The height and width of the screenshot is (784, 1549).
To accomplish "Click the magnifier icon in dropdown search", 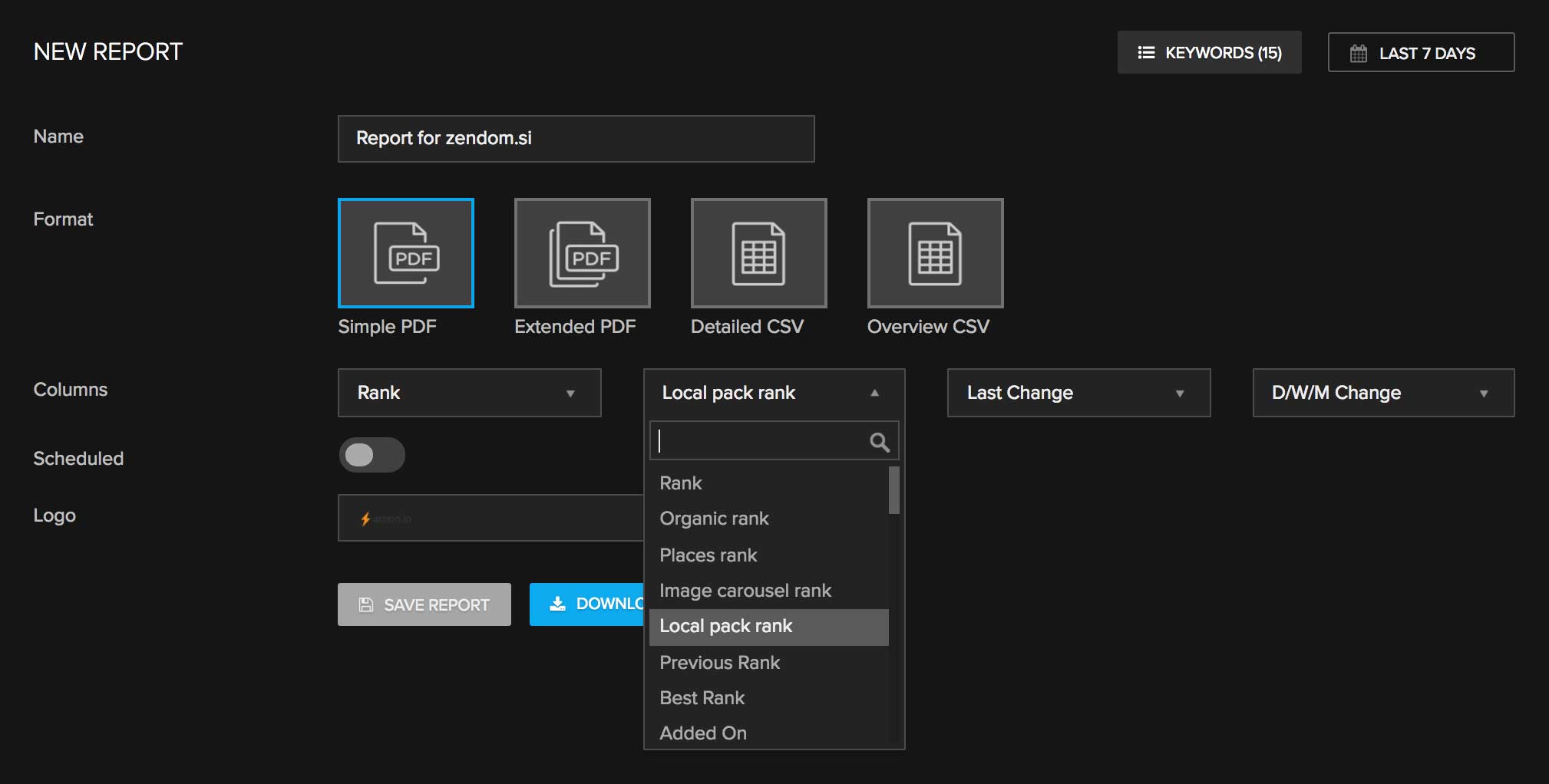I will (879, 442).
